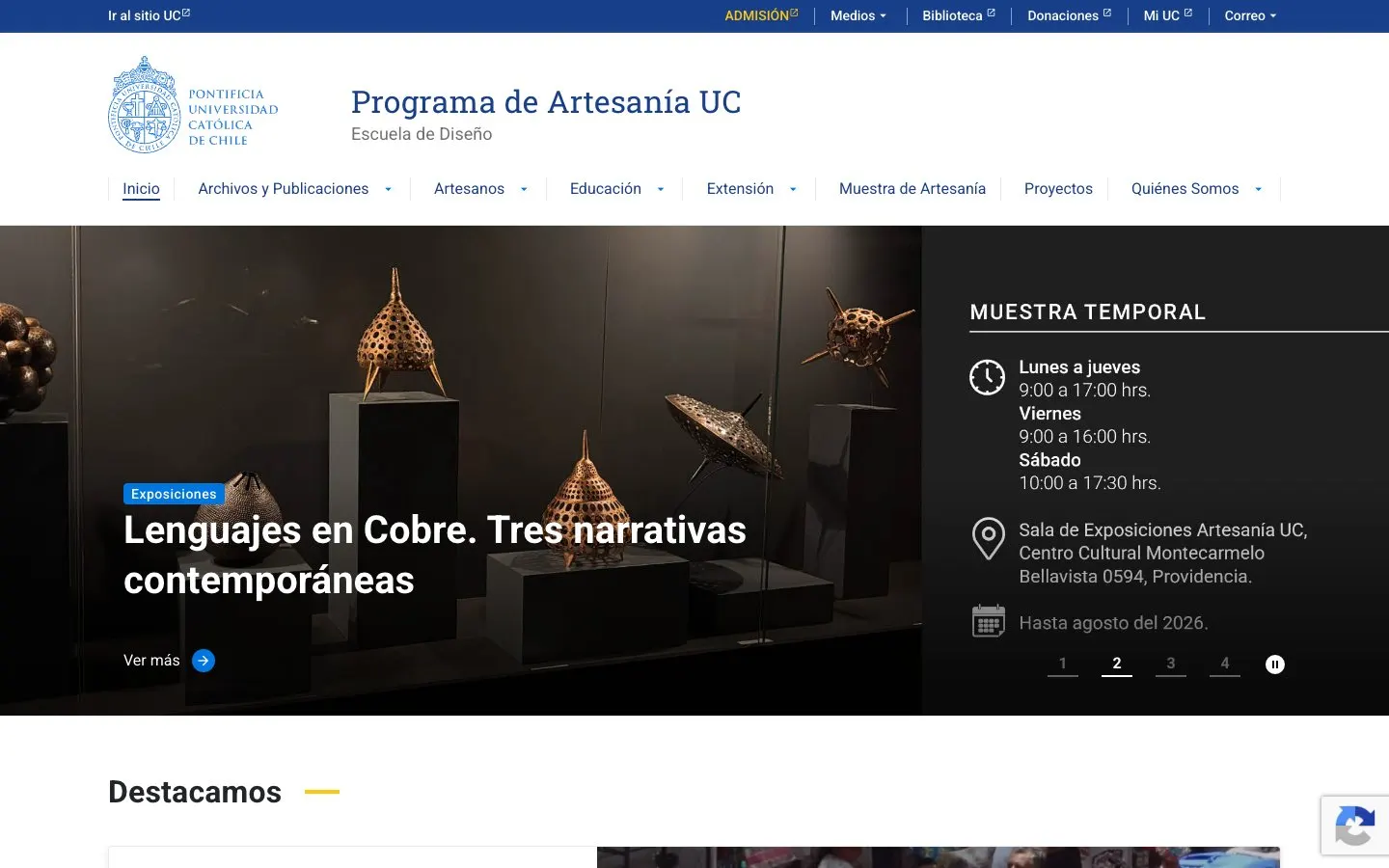
Task: Expand the Extensión menu
Action: [793, 189]
